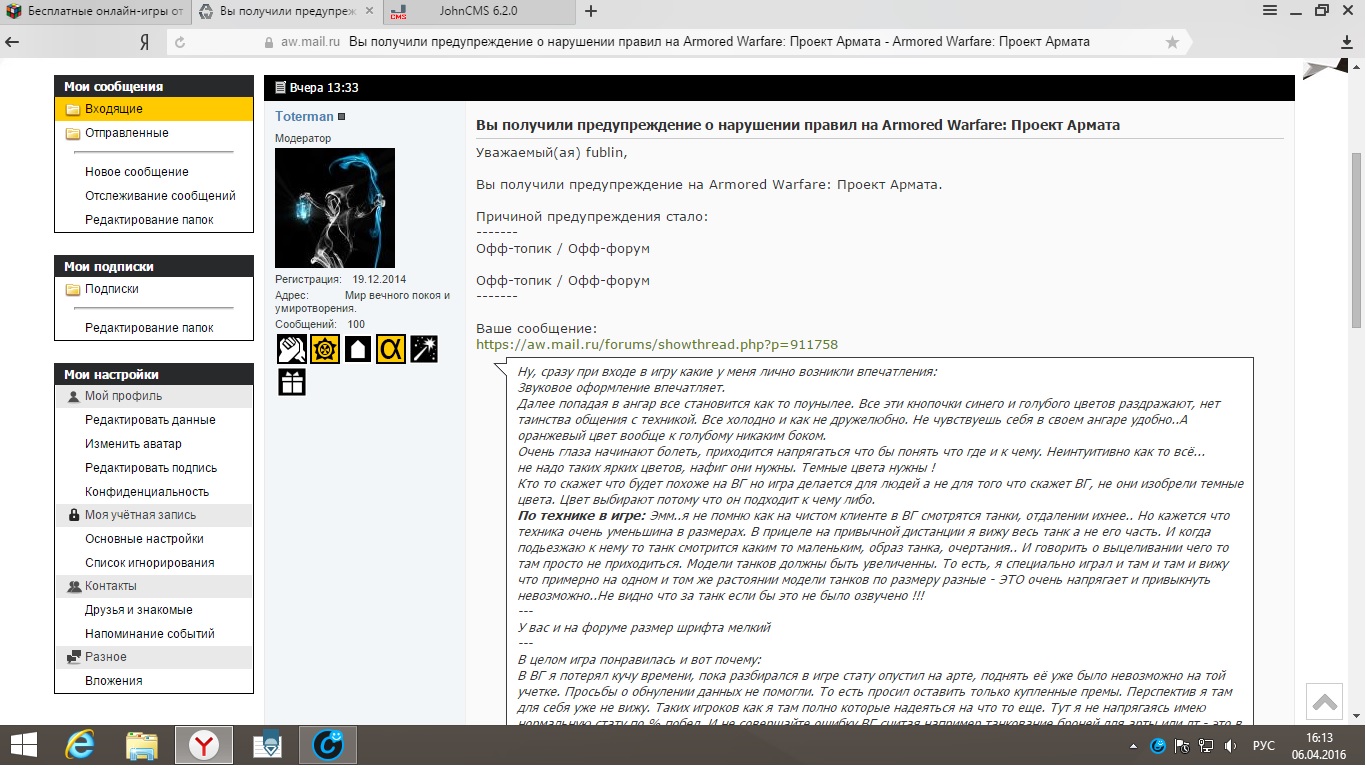Click the Yandex 'Я' home button
Image resolution: width=1366 pixels, height=768 pixels.
[x=144, y=42]
